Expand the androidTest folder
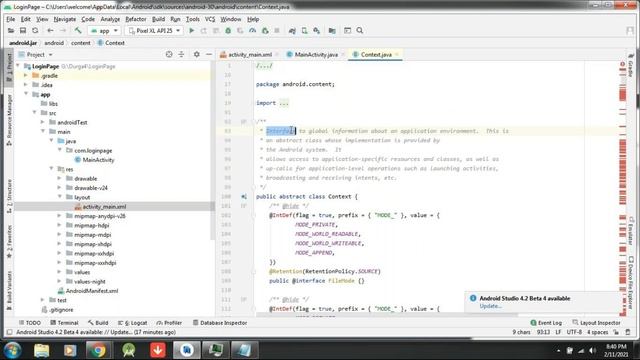 pos(43,122)
